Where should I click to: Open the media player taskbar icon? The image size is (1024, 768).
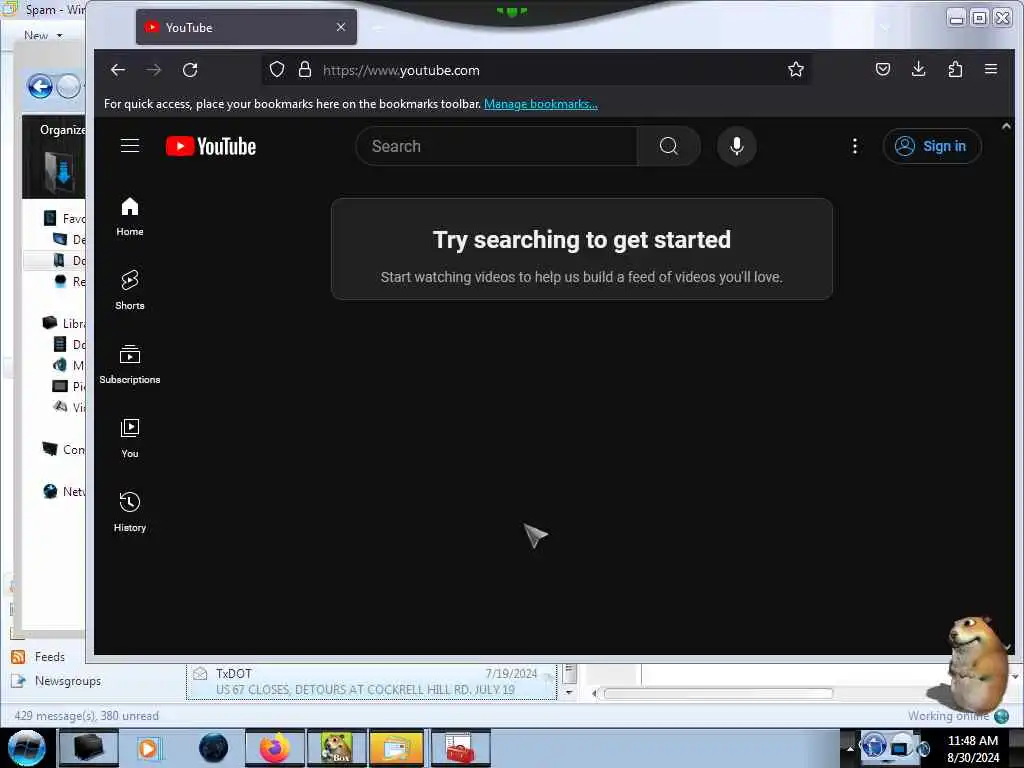tap(148, 748)
